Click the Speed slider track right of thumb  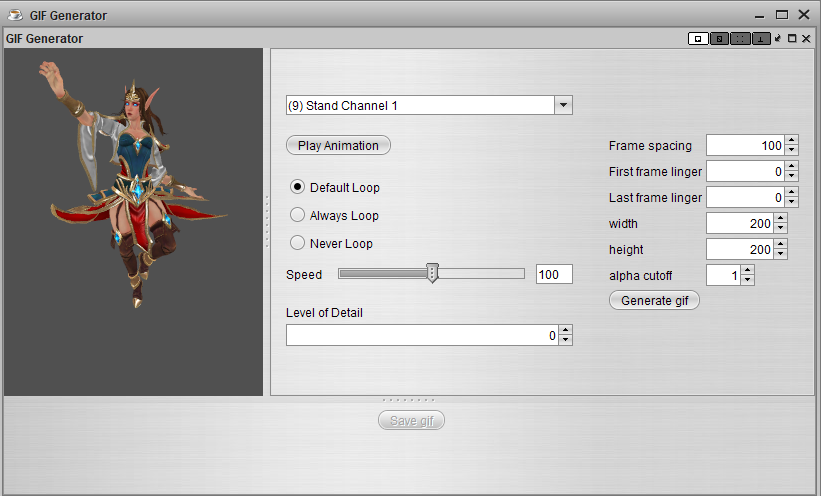tap(481, 273)
